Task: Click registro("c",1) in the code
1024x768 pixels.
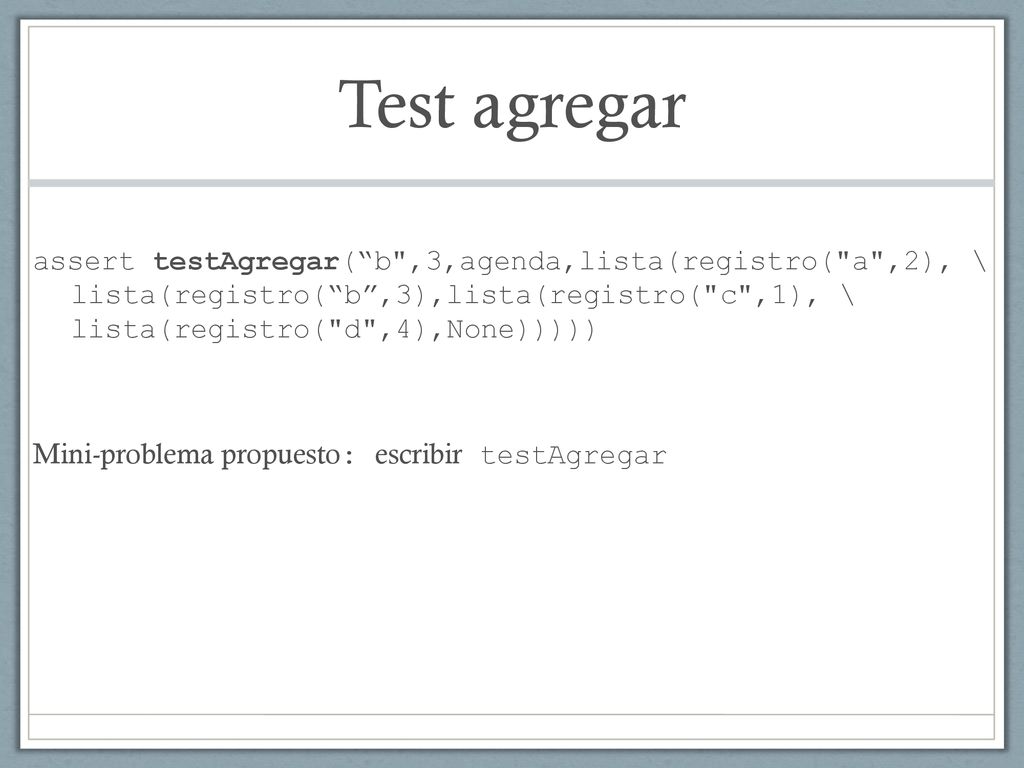Action: 675,296
